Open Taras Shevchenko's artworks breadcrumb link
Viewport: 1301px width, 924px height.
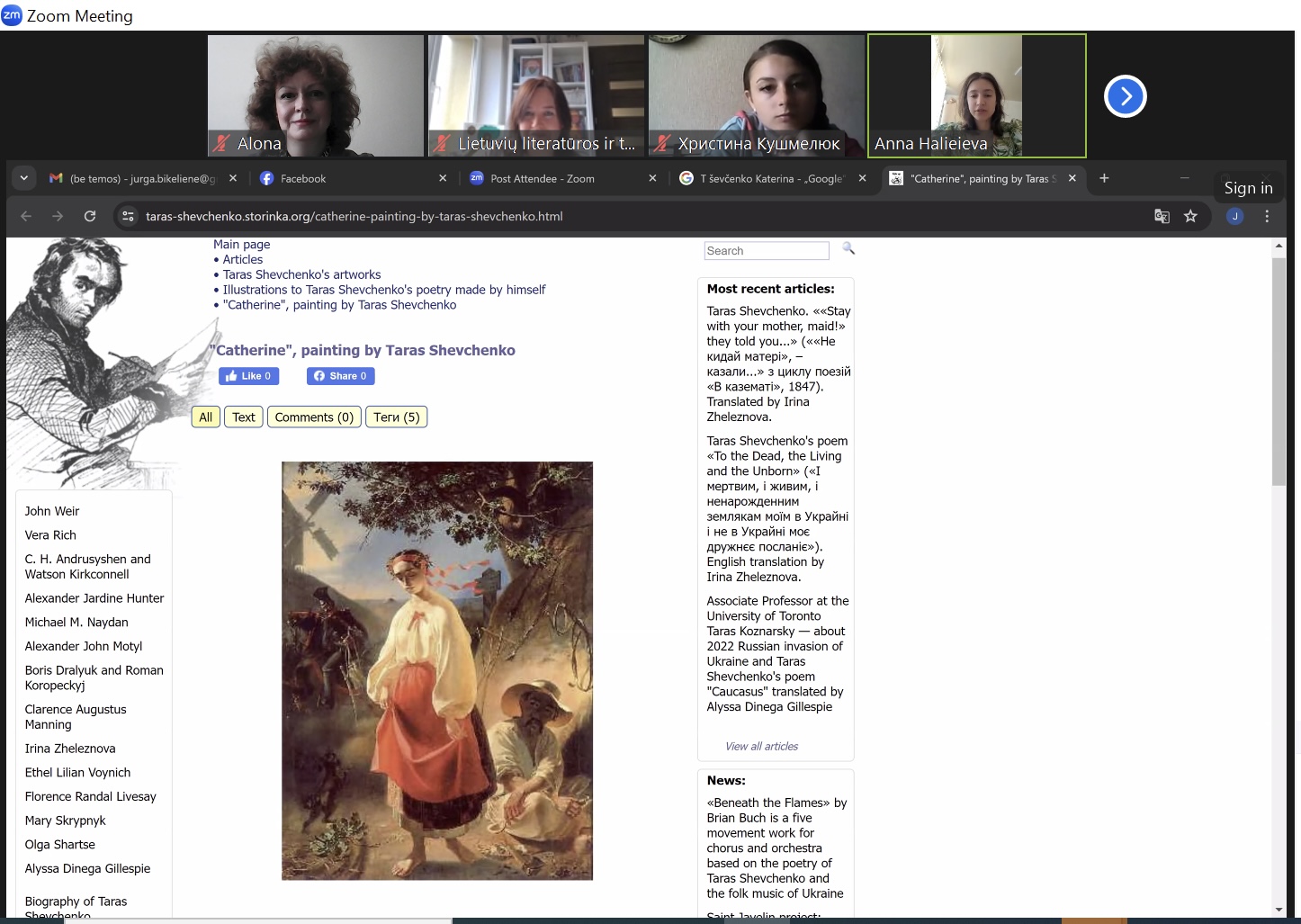pyautogui.click(x=301, y=274)
